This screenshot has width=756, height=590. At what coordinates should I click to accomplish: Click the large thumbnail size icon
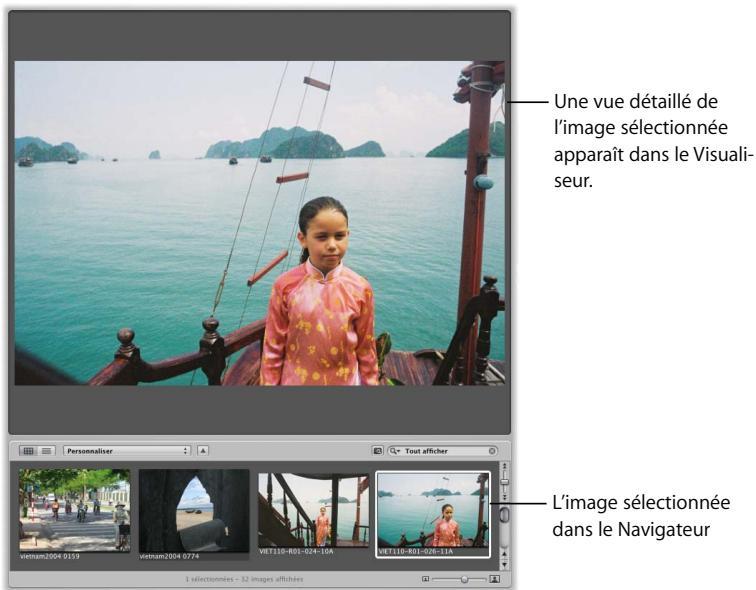(x=495, y=579)
